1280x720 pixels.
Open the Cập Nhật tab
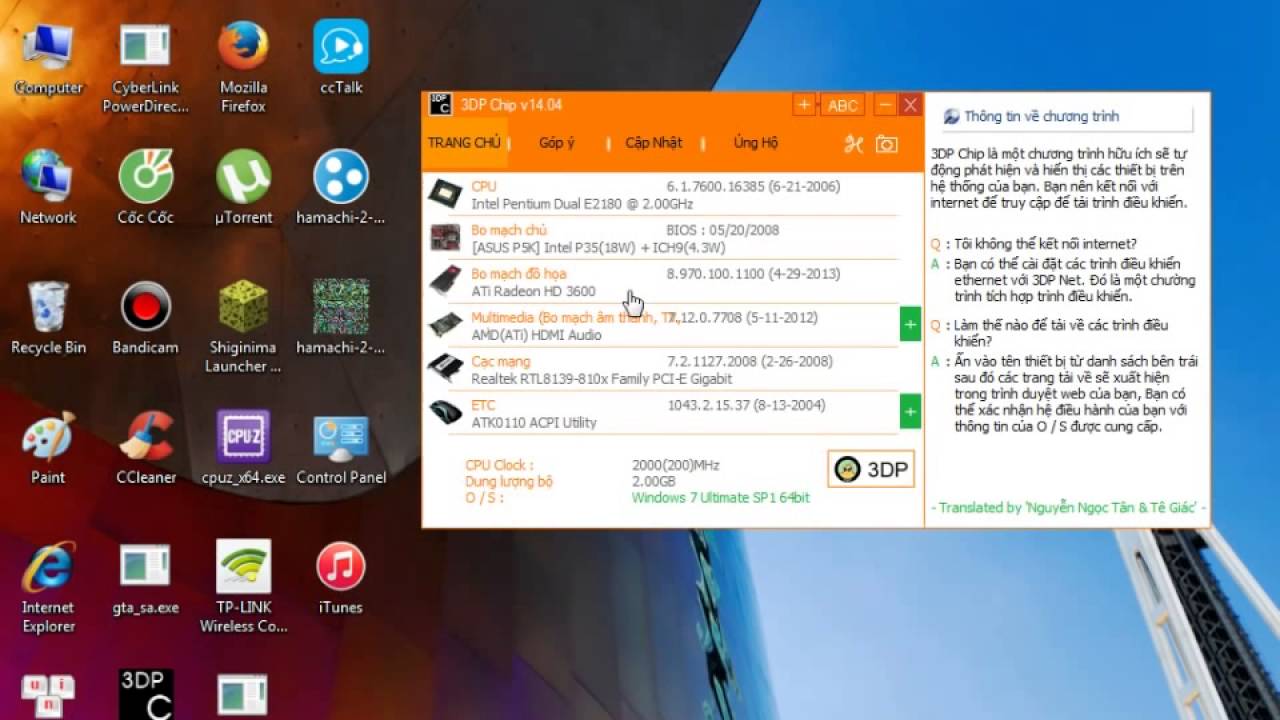tap(654, 142)
